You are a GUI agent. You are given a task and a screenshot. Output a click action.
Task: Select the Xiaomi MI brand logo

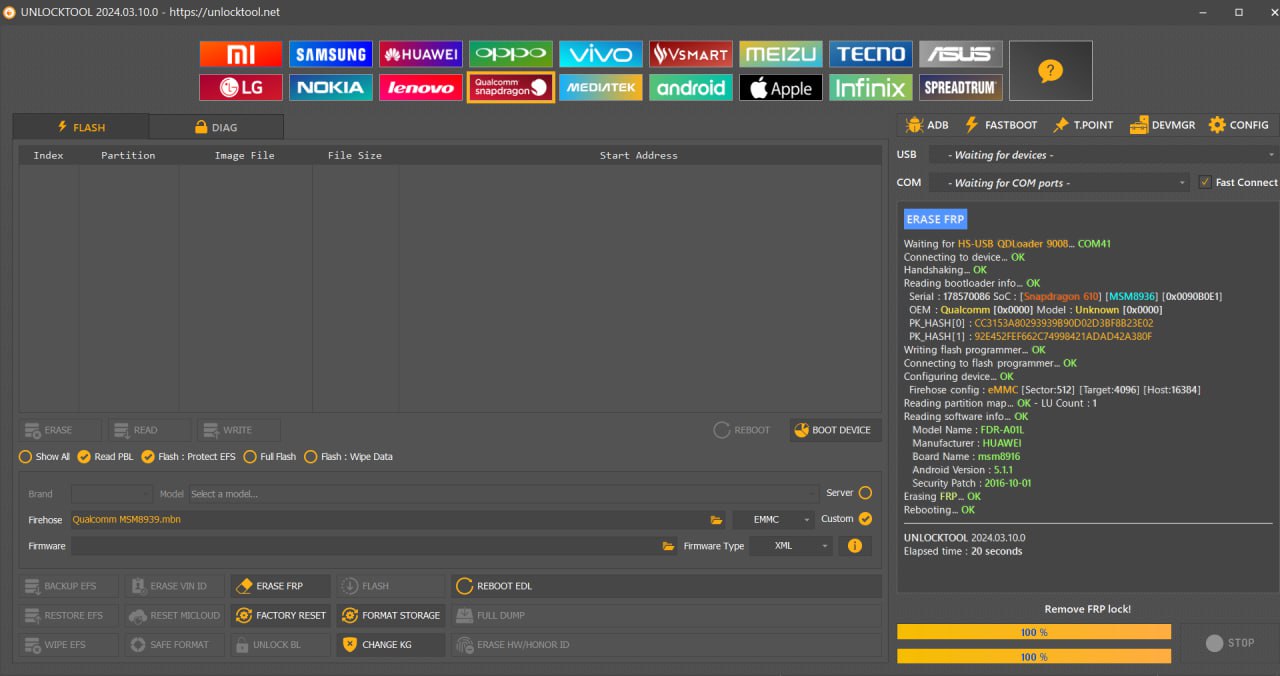coord(241,54)
